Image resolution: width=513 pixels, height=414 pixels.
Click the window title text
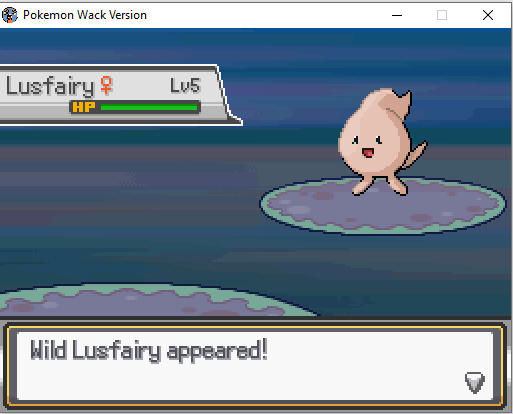(x=85, y=15)
